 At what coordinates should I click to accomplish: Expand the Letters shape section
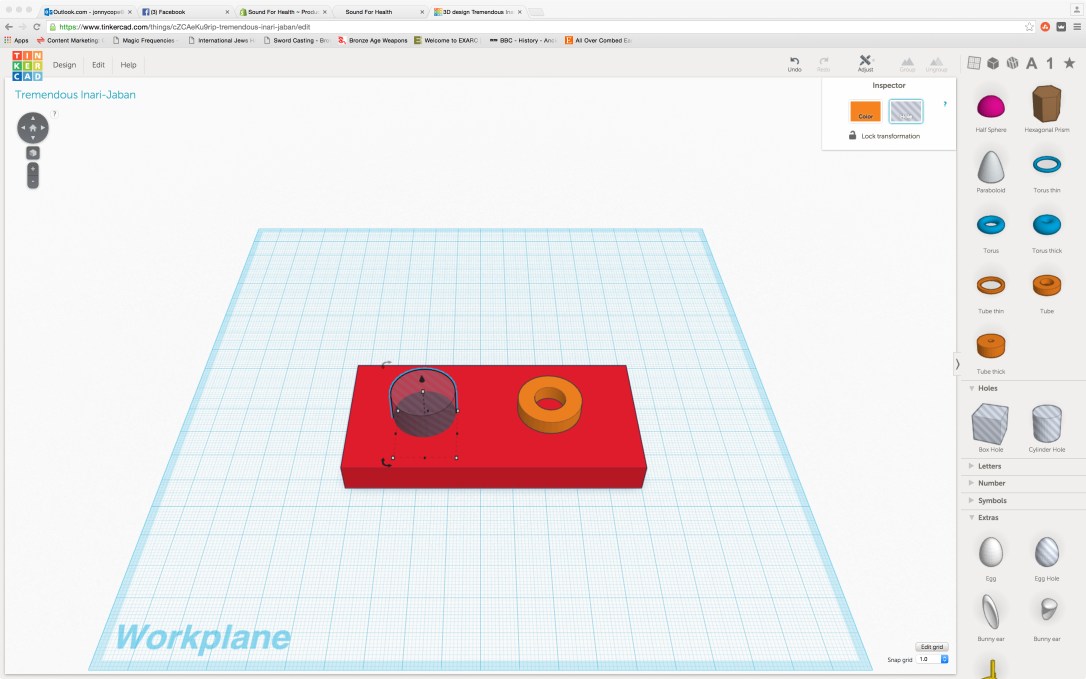990,466
